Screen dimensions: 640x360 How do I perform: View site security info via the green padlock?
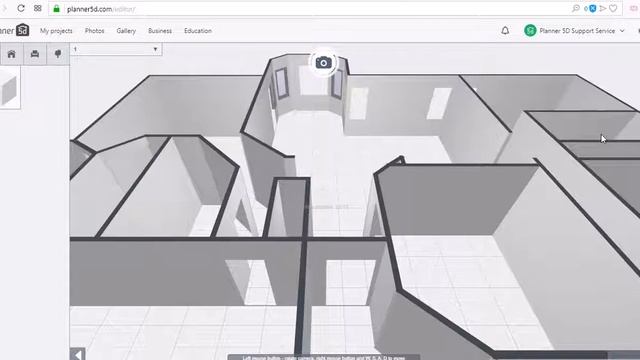57,9
